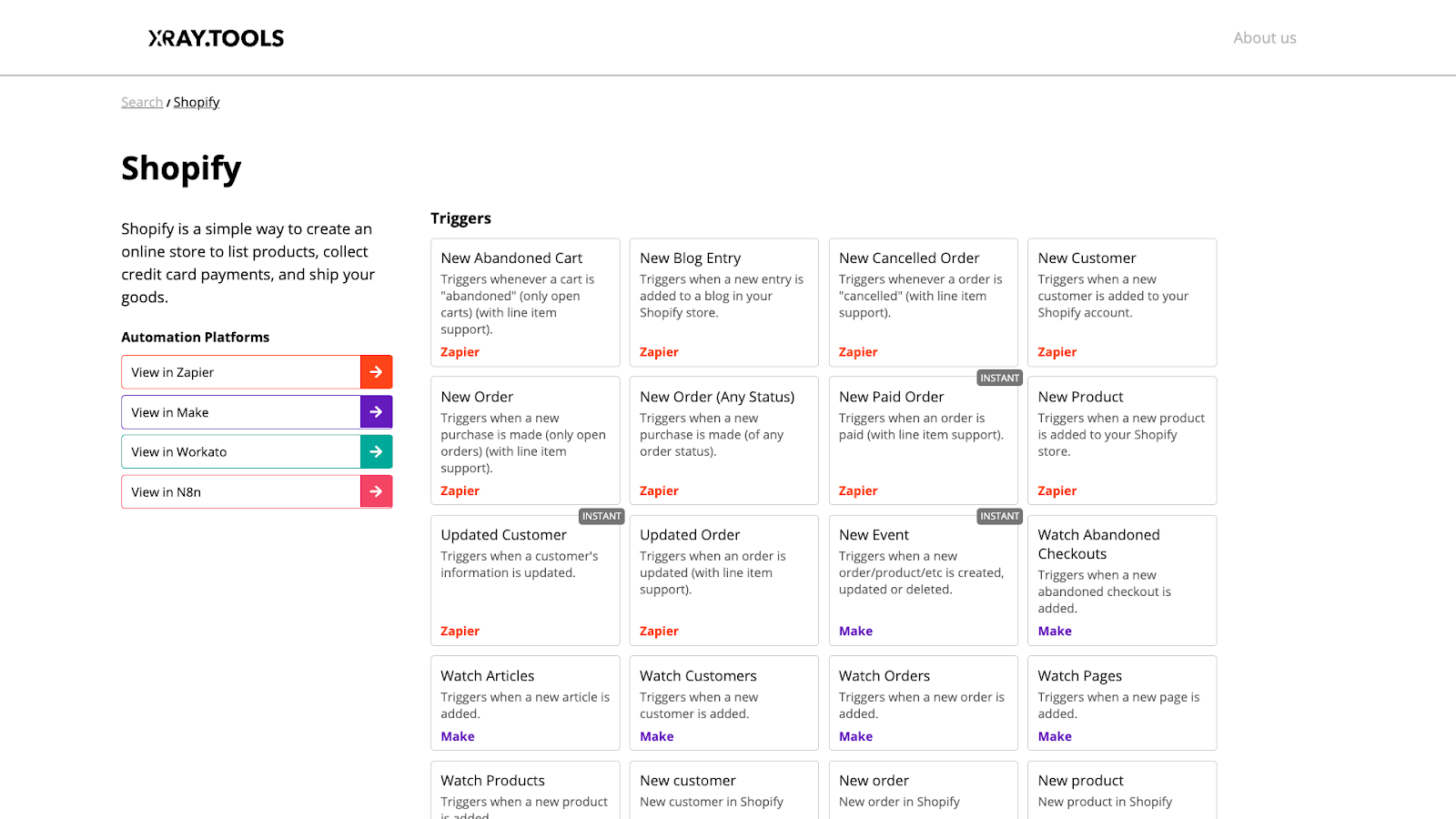Viewport: 1456px width, 819px height.
Task: Open Watch Abandoned Checkouts trigger
Action: (1122, 581)
